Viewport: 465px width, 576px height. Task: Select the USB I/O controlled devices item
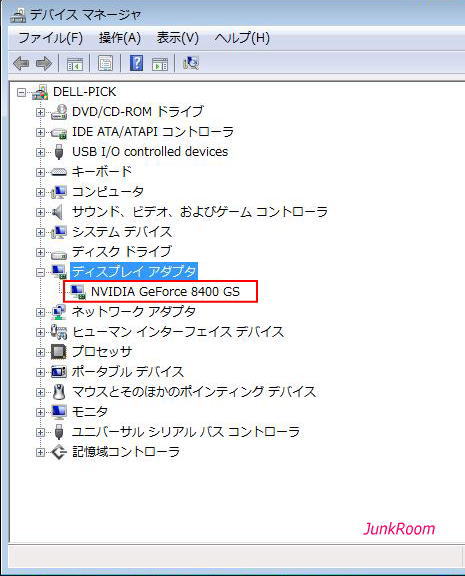coord(150,152)
